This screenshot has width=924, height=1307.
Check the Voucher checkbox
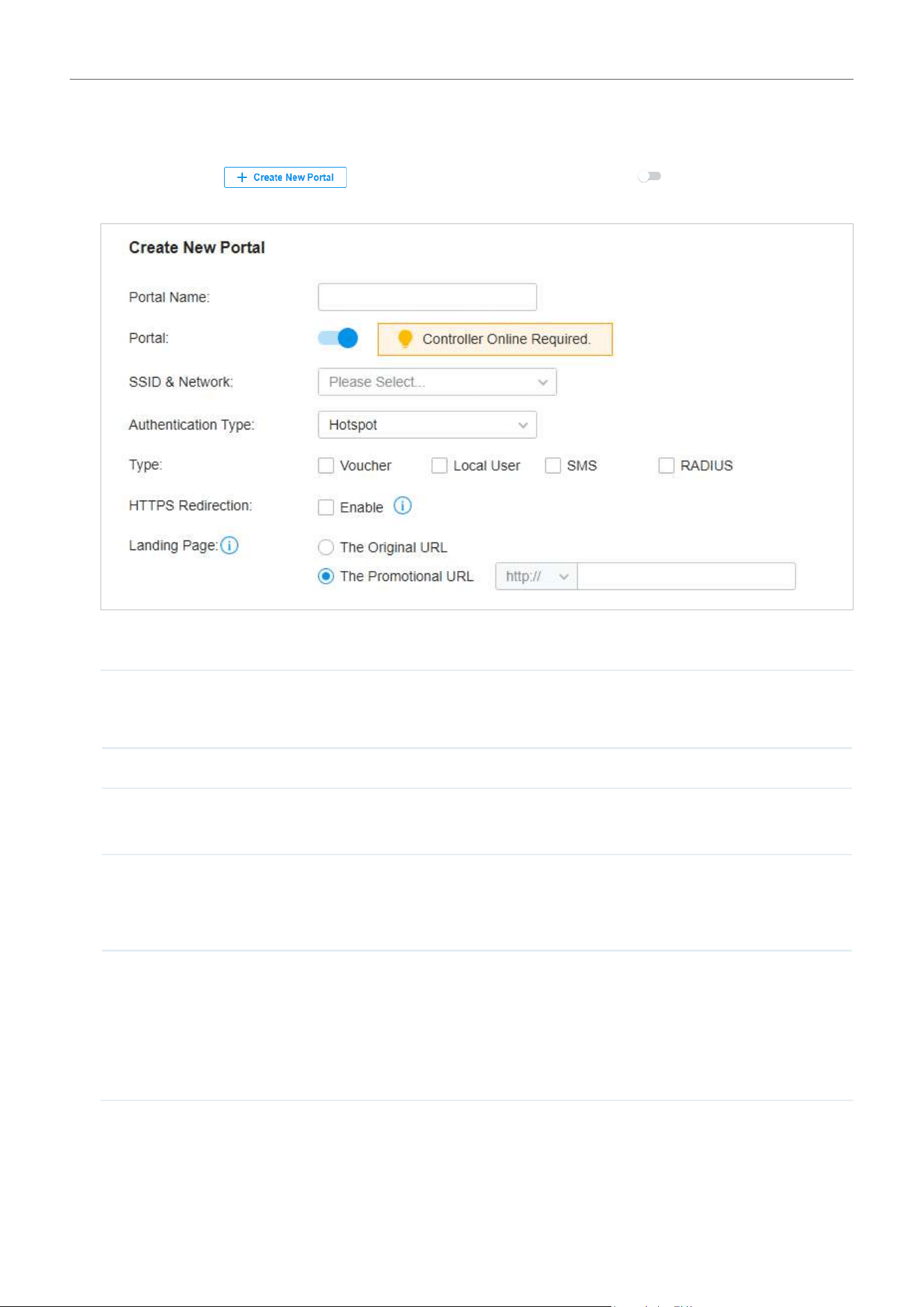pos(326,466)
